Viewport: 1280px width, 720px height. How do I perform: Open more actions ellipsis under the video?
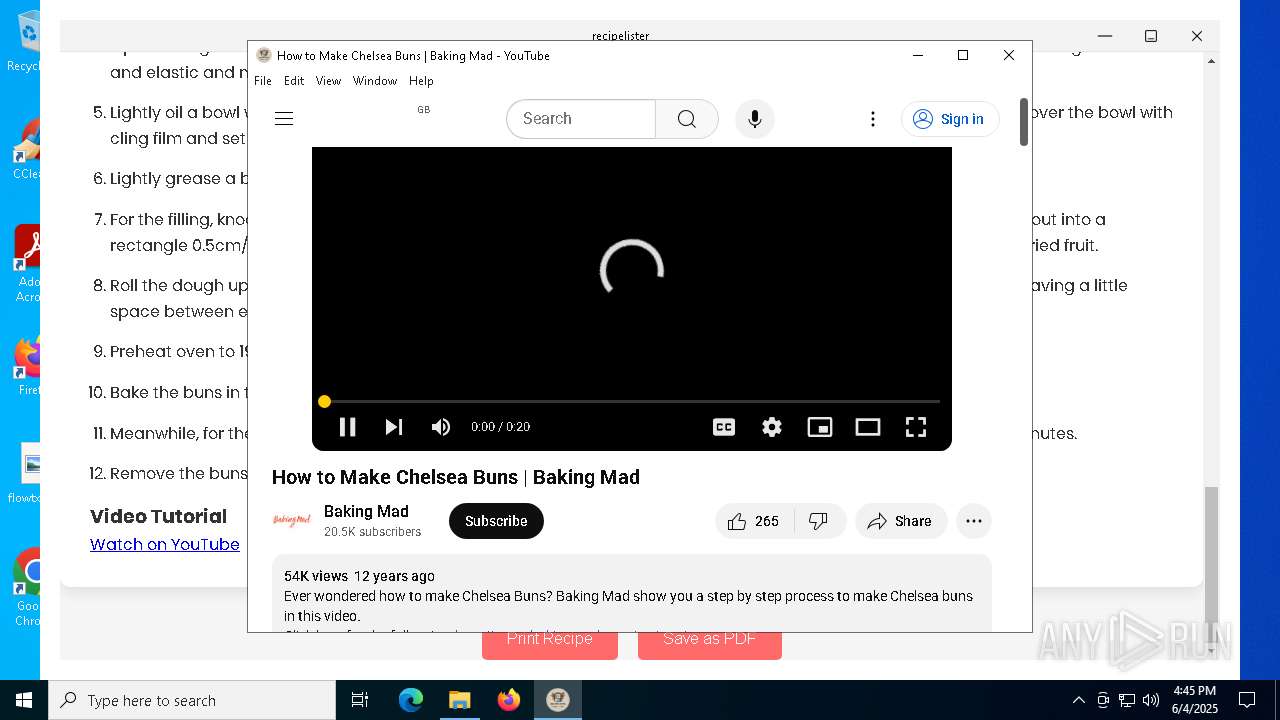point(974,521)
